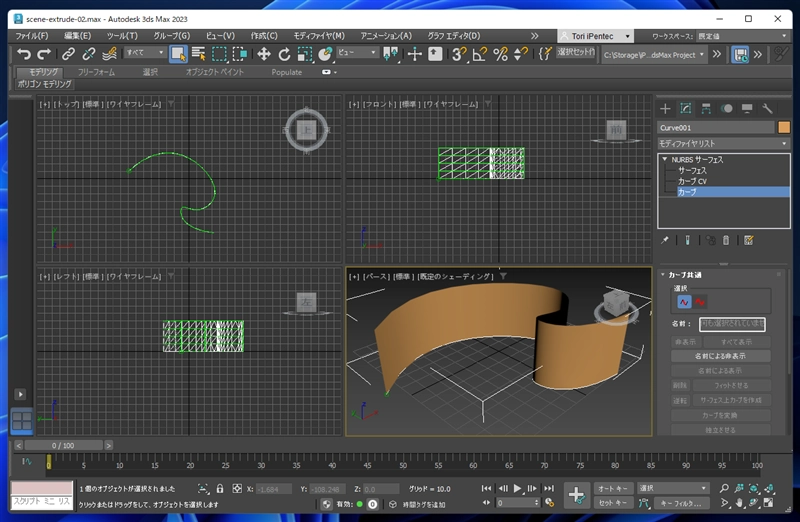Toggle Window/Crossing selection mode
Screen dimensions: 800x522
240,54
